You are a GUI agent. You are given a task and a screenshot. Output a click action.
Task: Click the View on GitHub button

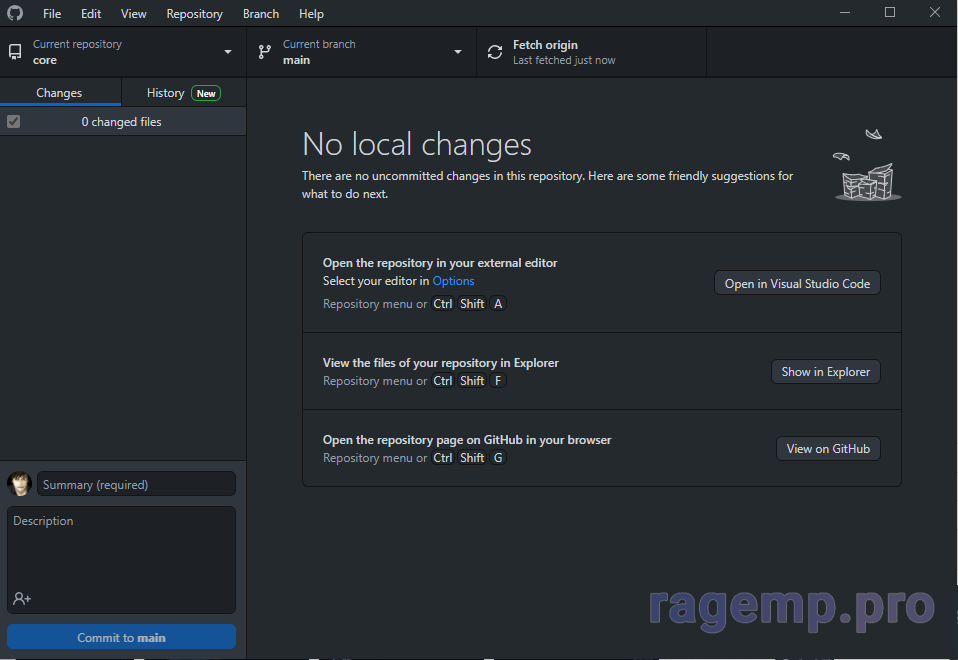[828, 449]
